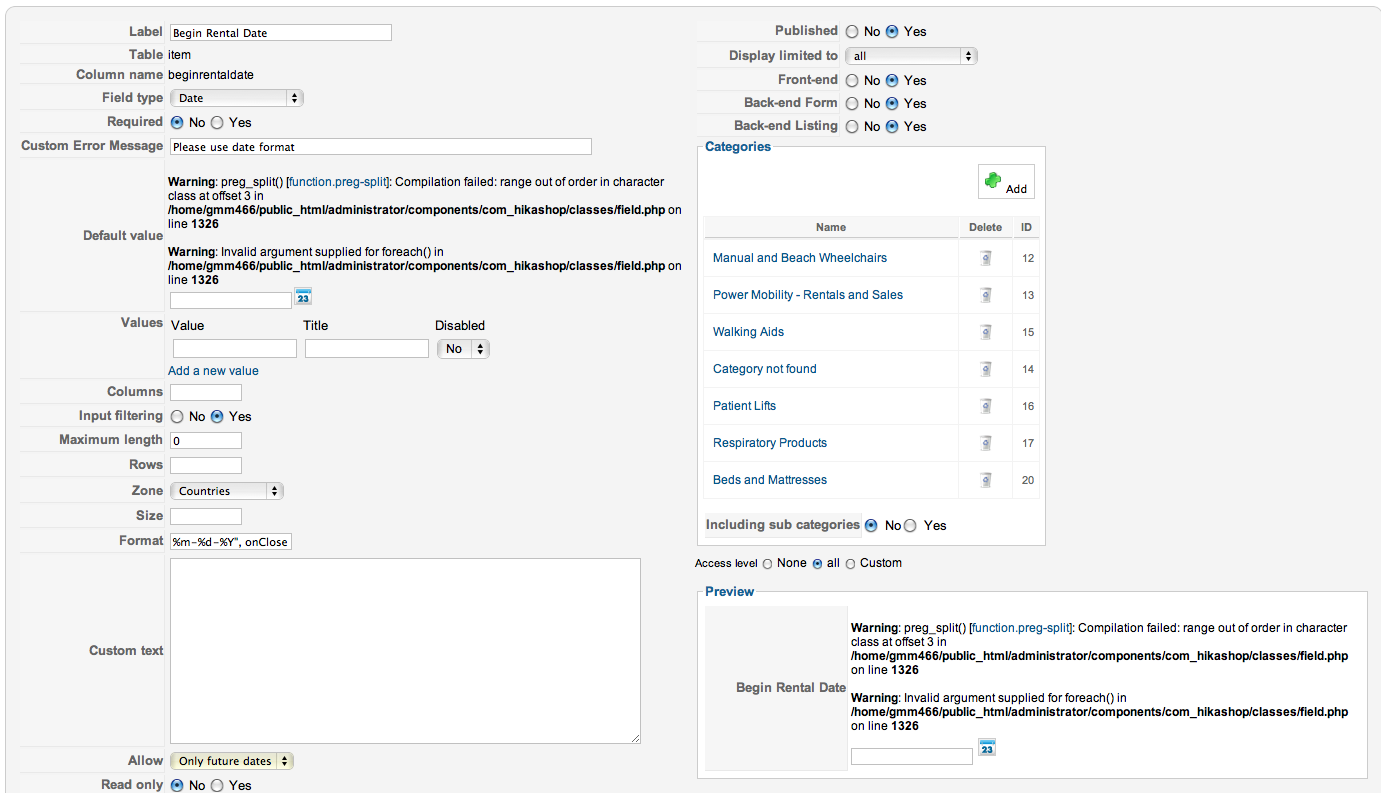The width and height of the screenshot is (1381, 793).
Task: Open the Power Mobility - Rentals and Sales link
Action: pos(807,295)
